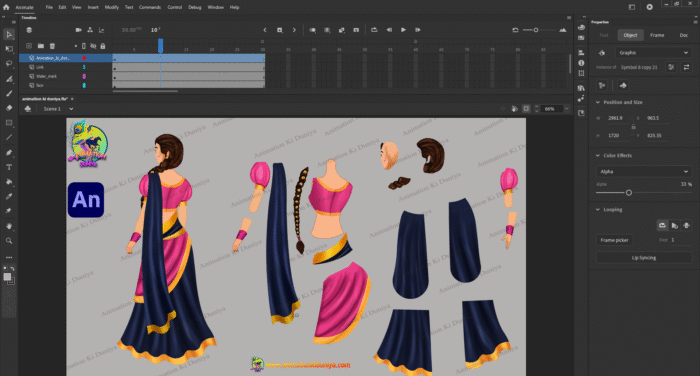Toggle the loop playback button
Image resolution: width=700 pixels, height=376 pixels.
(x=374, y=30)
